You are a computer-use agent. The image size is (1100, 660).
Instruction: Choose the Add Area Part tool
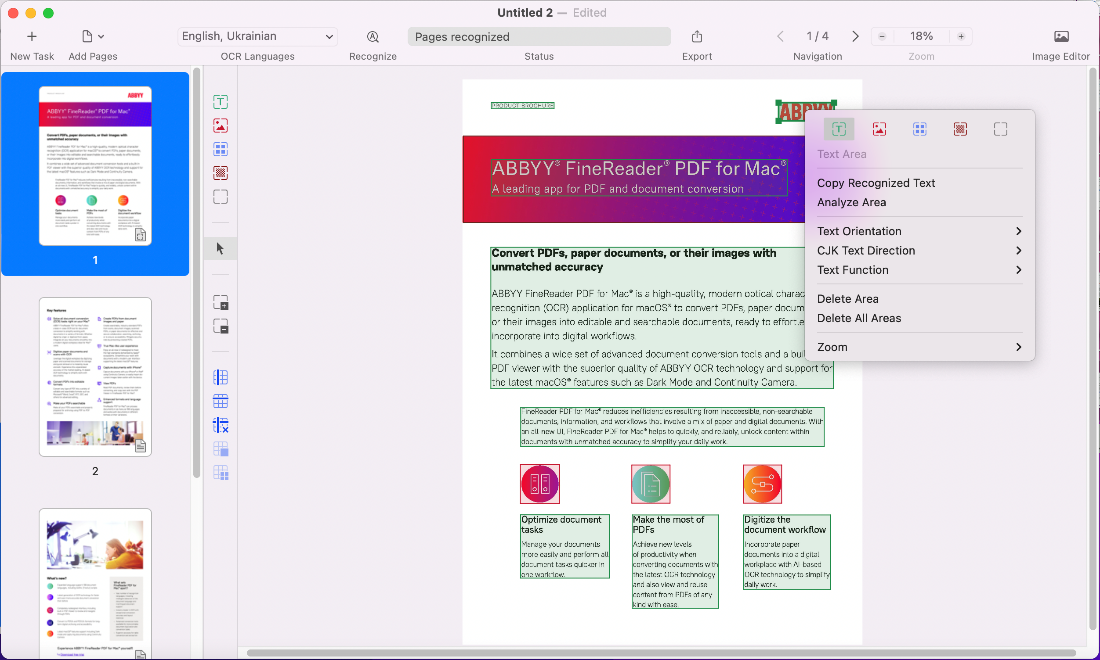[220, 303]
